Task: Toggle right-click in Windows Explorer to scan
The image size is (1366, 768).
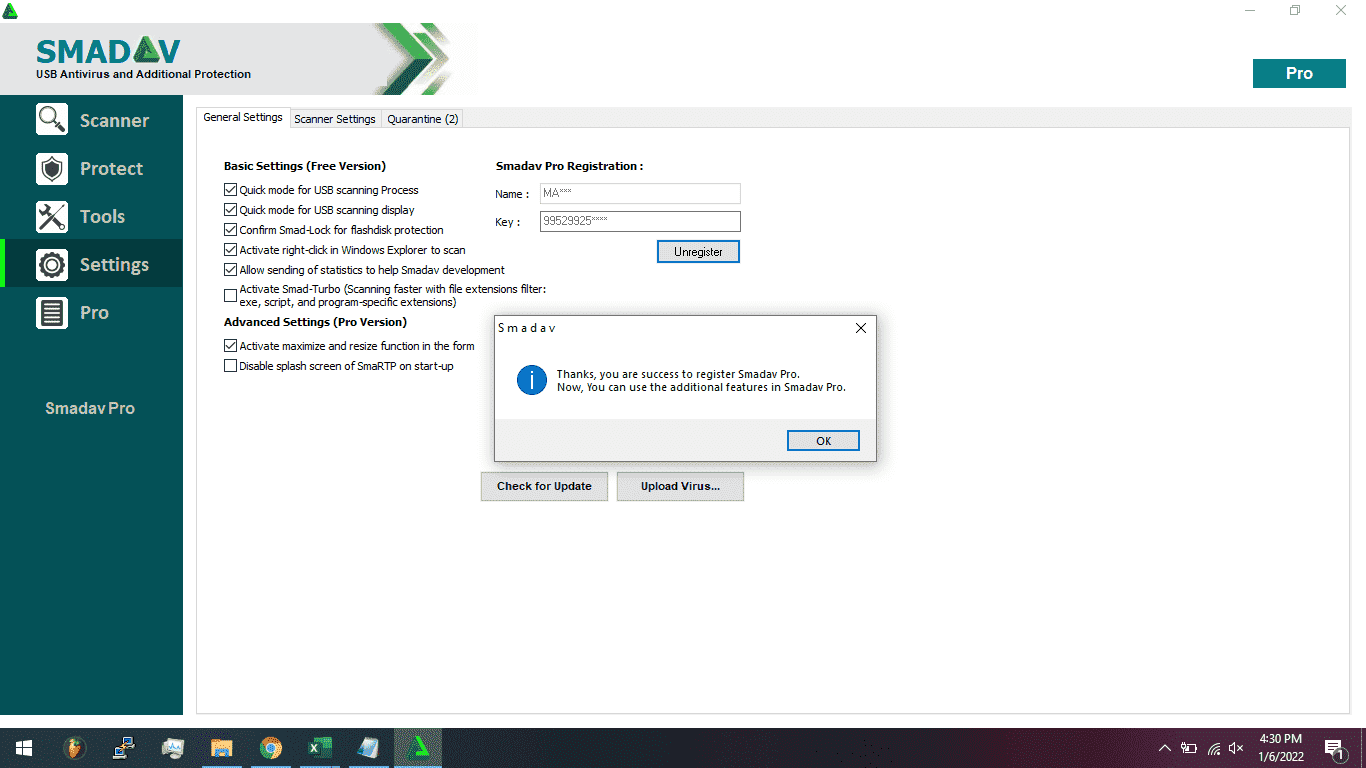Action: (231, 250)
